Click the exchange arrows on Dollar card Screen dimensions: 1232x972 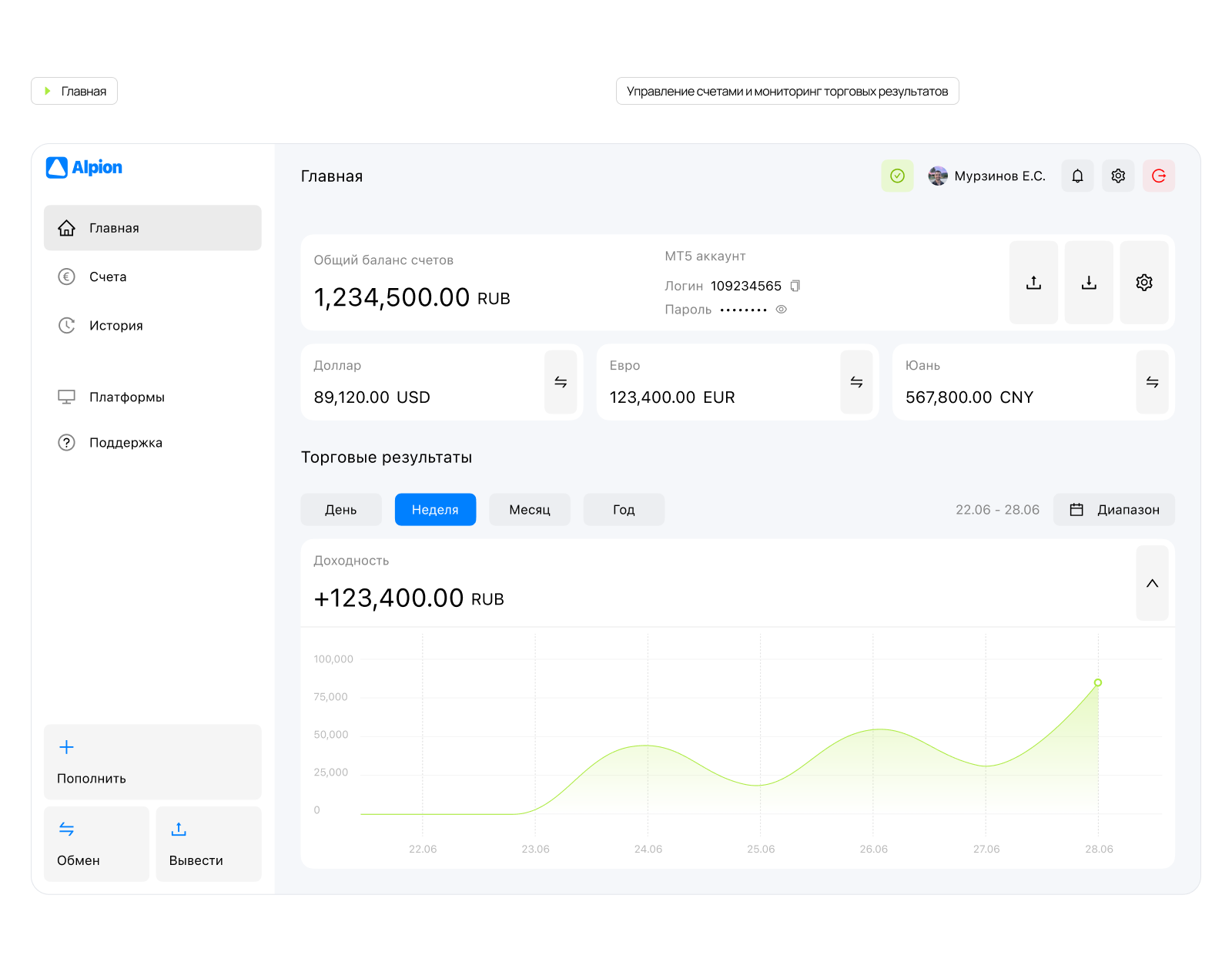561,382
